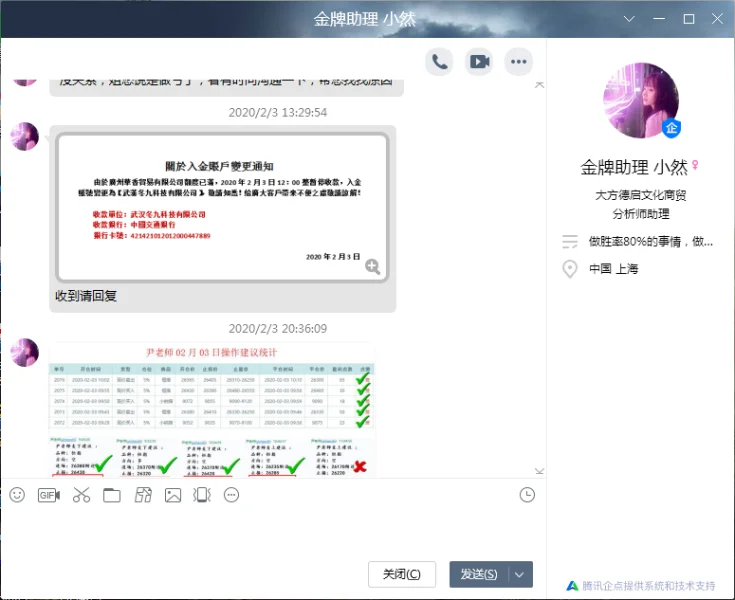Click the chat scrollbar up arrow

(540, 85)
